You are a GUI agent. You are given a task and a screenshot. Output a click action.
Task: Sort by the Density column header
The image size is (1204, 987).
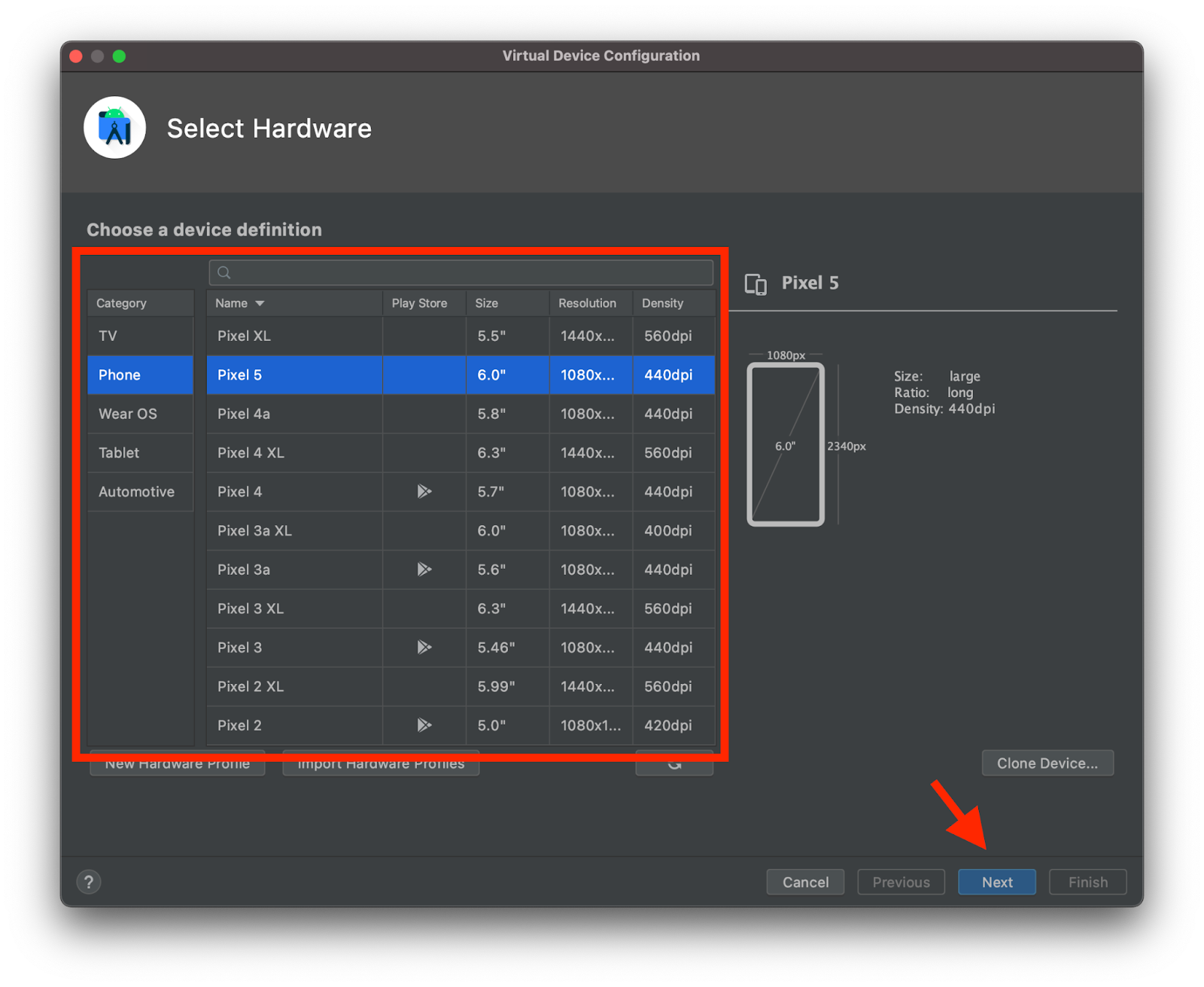(x=673, y=303)
